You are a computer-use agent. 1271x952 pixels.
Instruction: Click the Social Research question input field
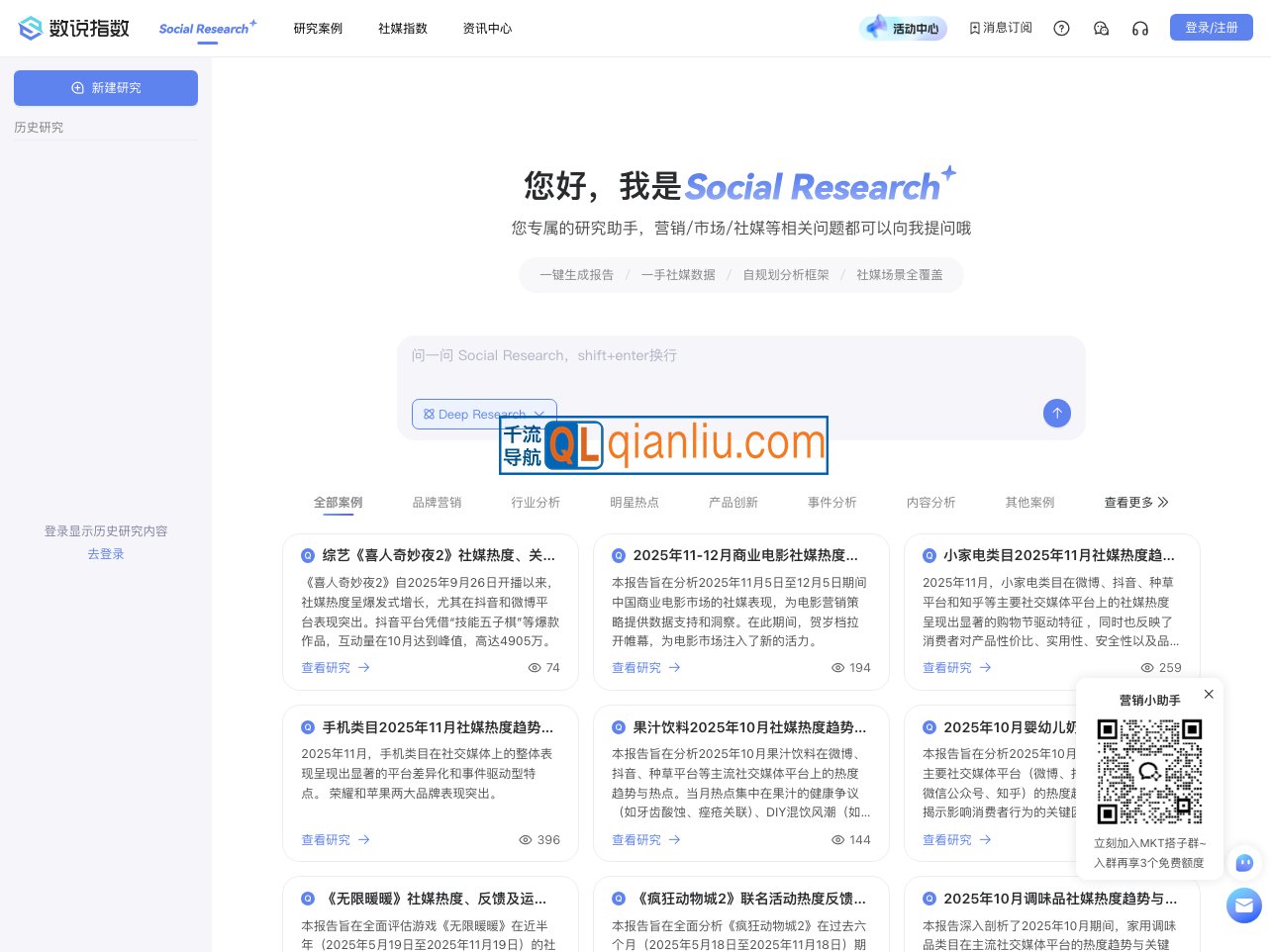pos(741,356)
